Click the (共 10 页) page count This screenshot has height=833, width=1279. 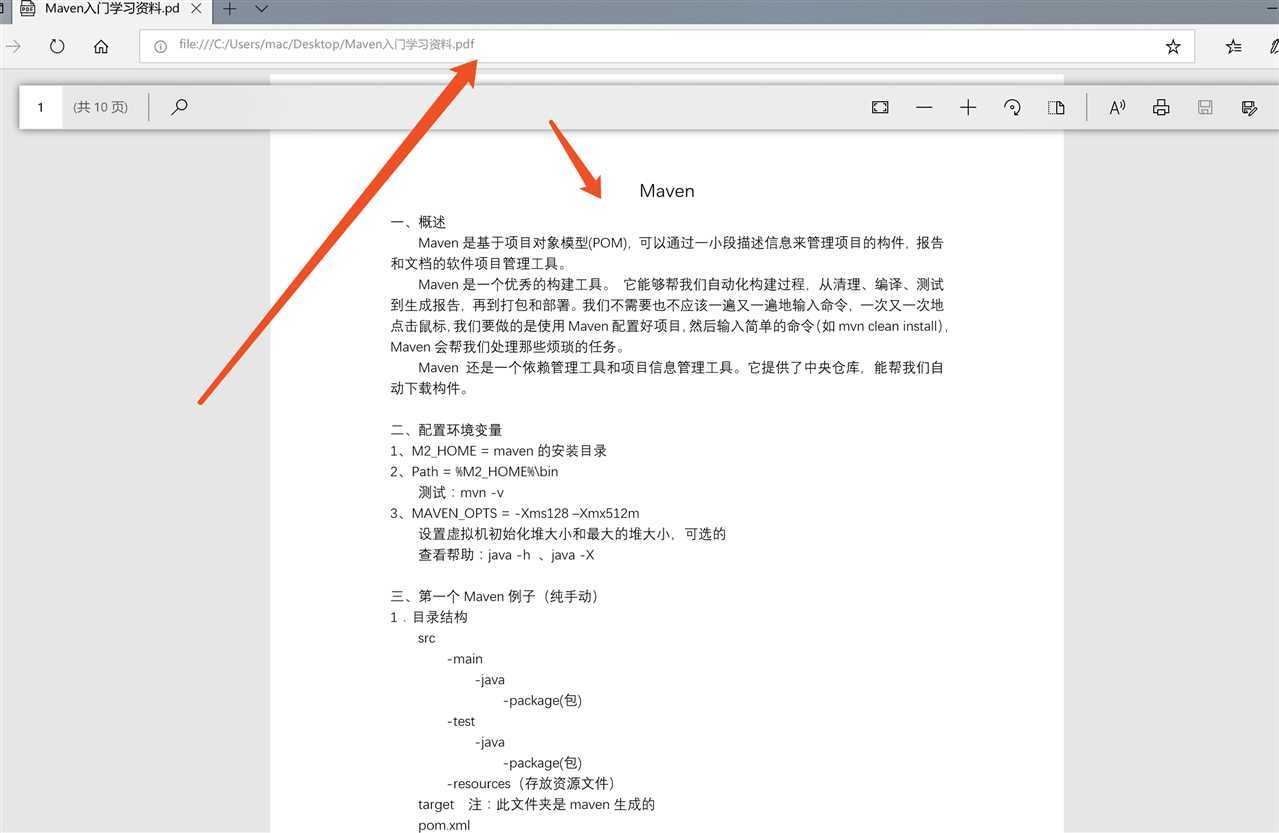click(100, 107)
